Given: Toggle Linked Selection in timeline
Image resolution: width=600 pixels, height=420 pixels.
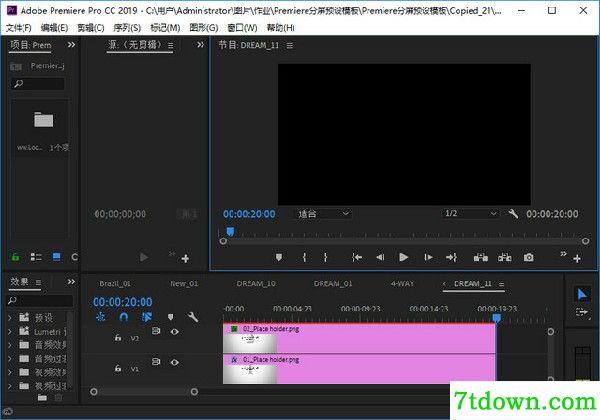Looking at the screenshot, I should (x=147, y=317).
